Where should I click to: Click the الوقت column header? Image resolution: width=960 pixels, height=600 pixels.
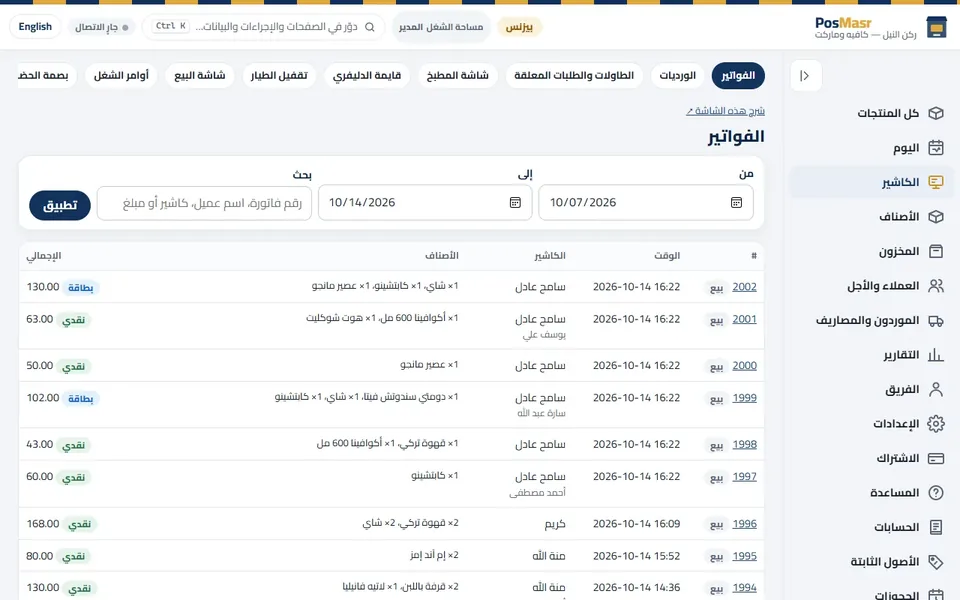tap(667, 256)
